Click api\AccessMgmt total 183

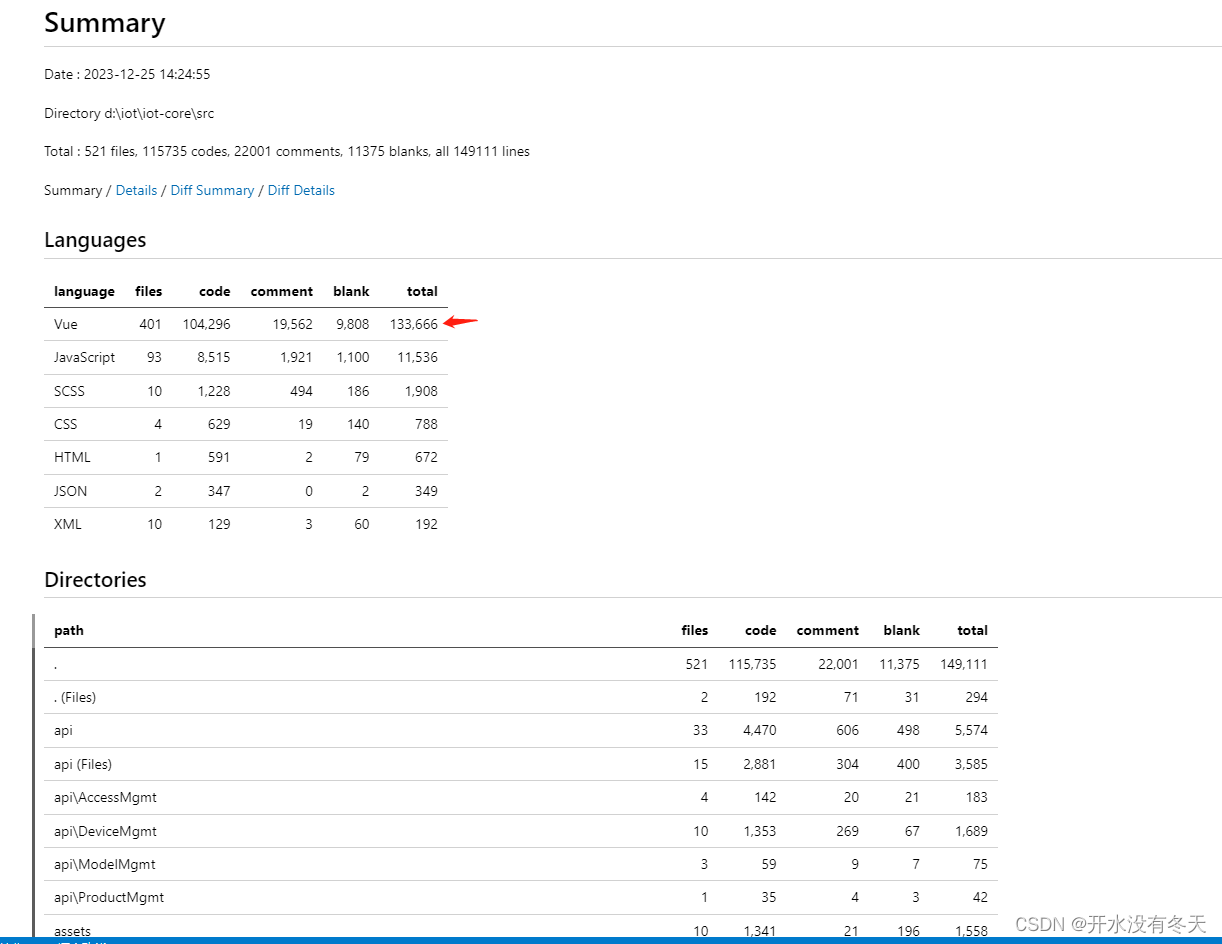click(977, 797)
